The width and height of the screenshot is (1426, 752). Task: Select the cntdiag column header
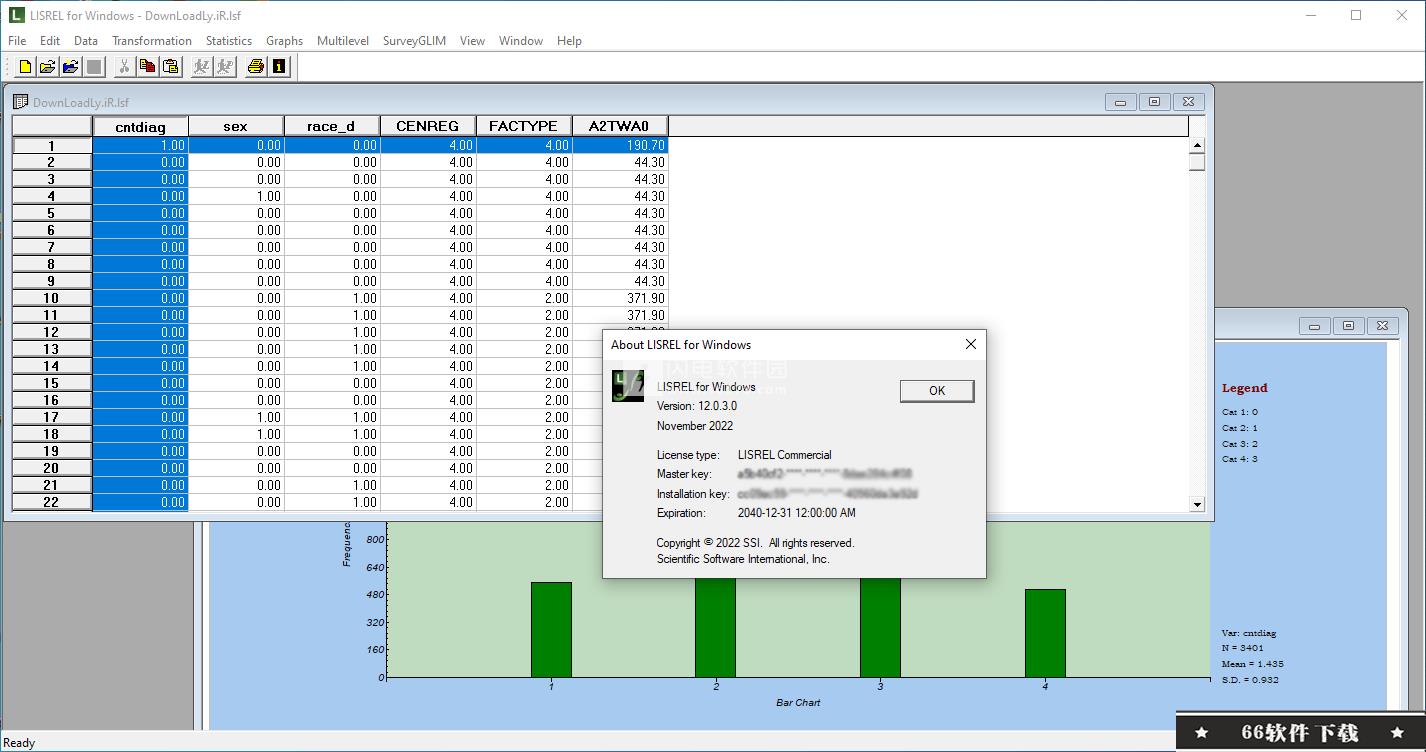[x=141, y=126]
